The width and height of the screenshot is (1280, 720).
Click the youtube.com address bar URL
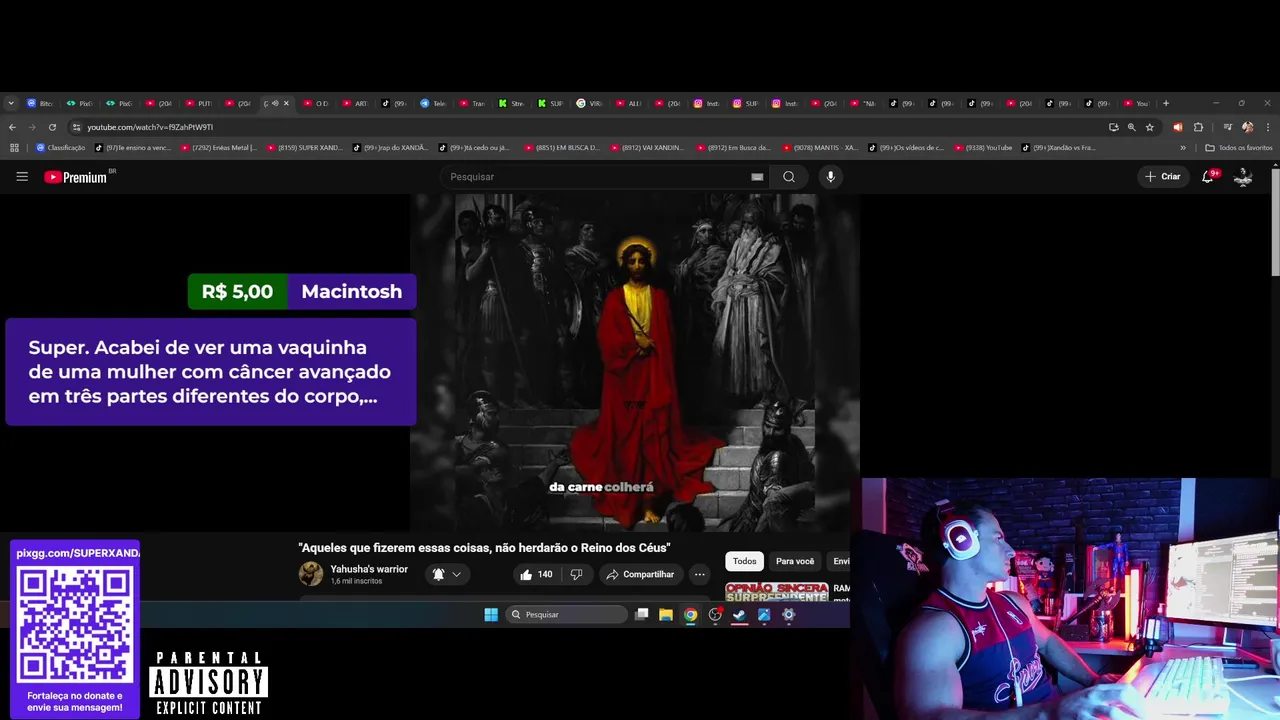point(150,127)
